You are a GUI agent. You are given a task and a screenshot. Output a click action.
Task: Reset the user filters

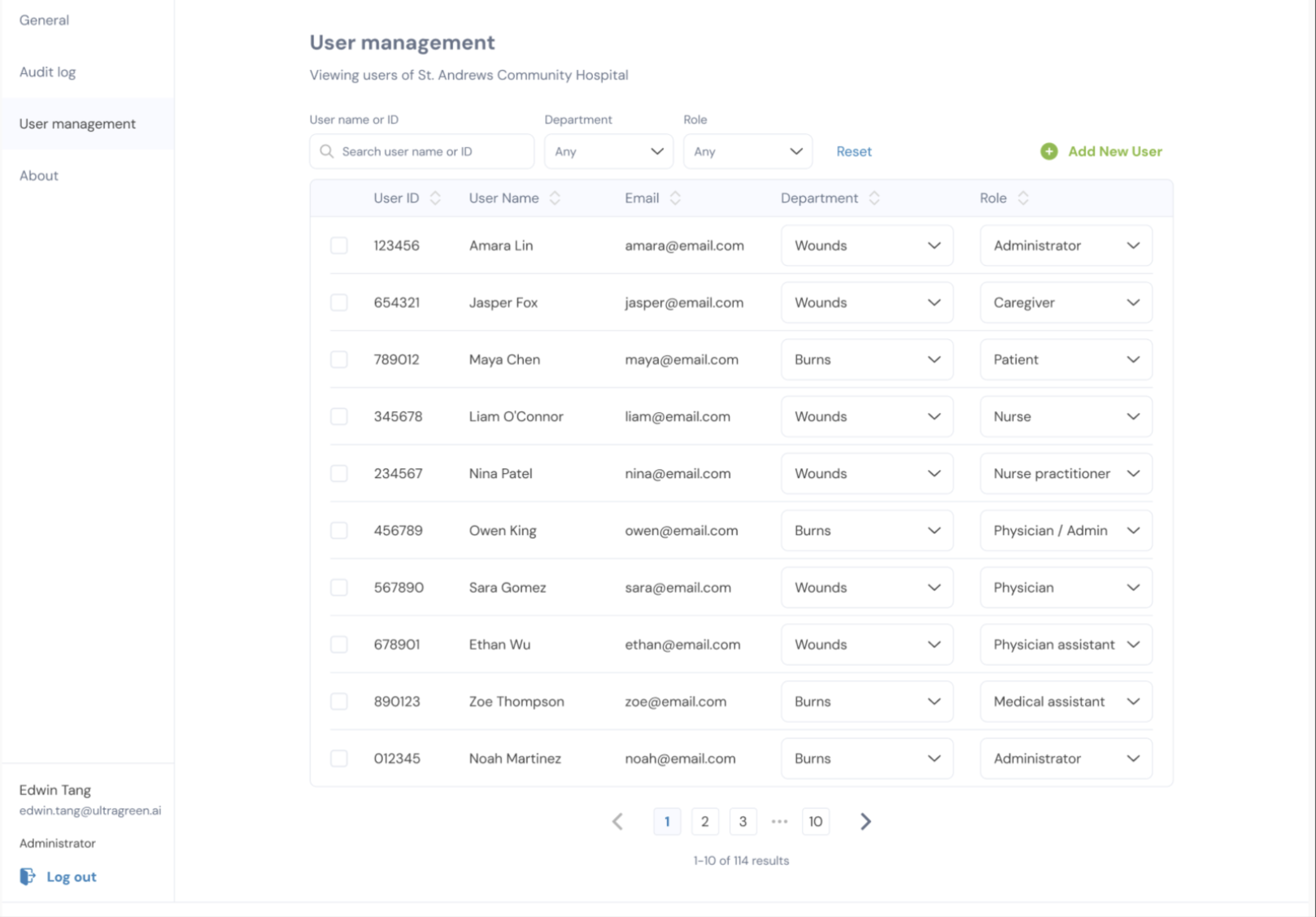pyautogui.click(x=853, y=151)
